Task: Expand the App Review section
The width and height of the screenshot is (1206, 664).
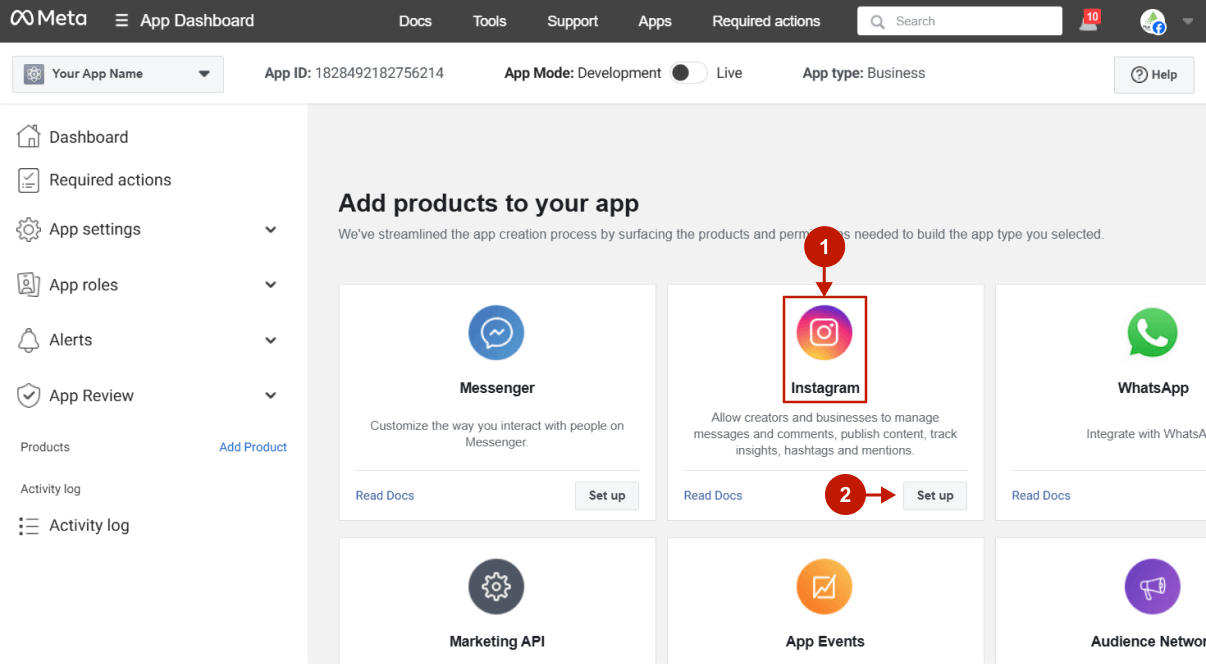Action: tap(270, 396)
